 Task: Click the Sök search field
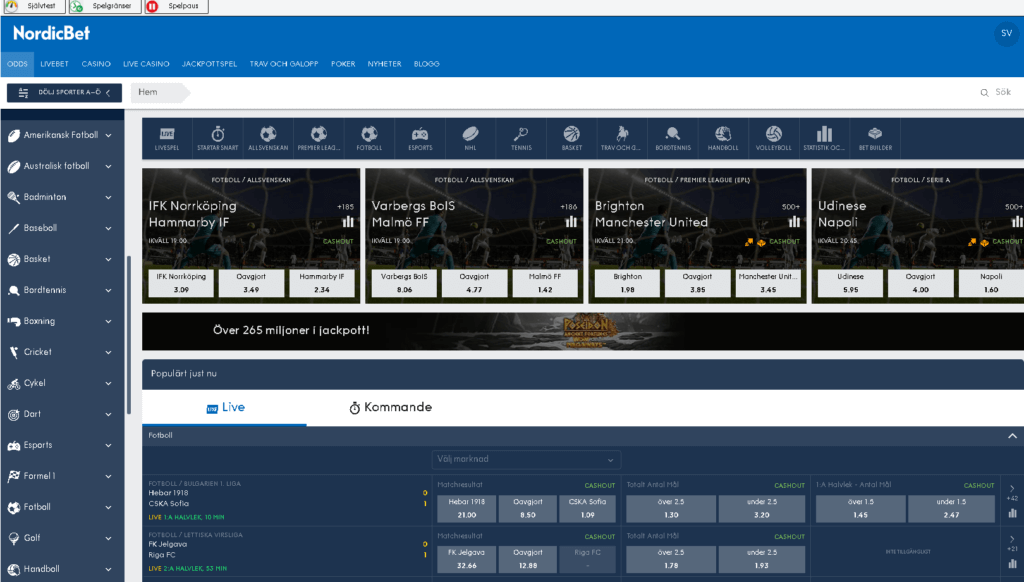click(1002, 92)
